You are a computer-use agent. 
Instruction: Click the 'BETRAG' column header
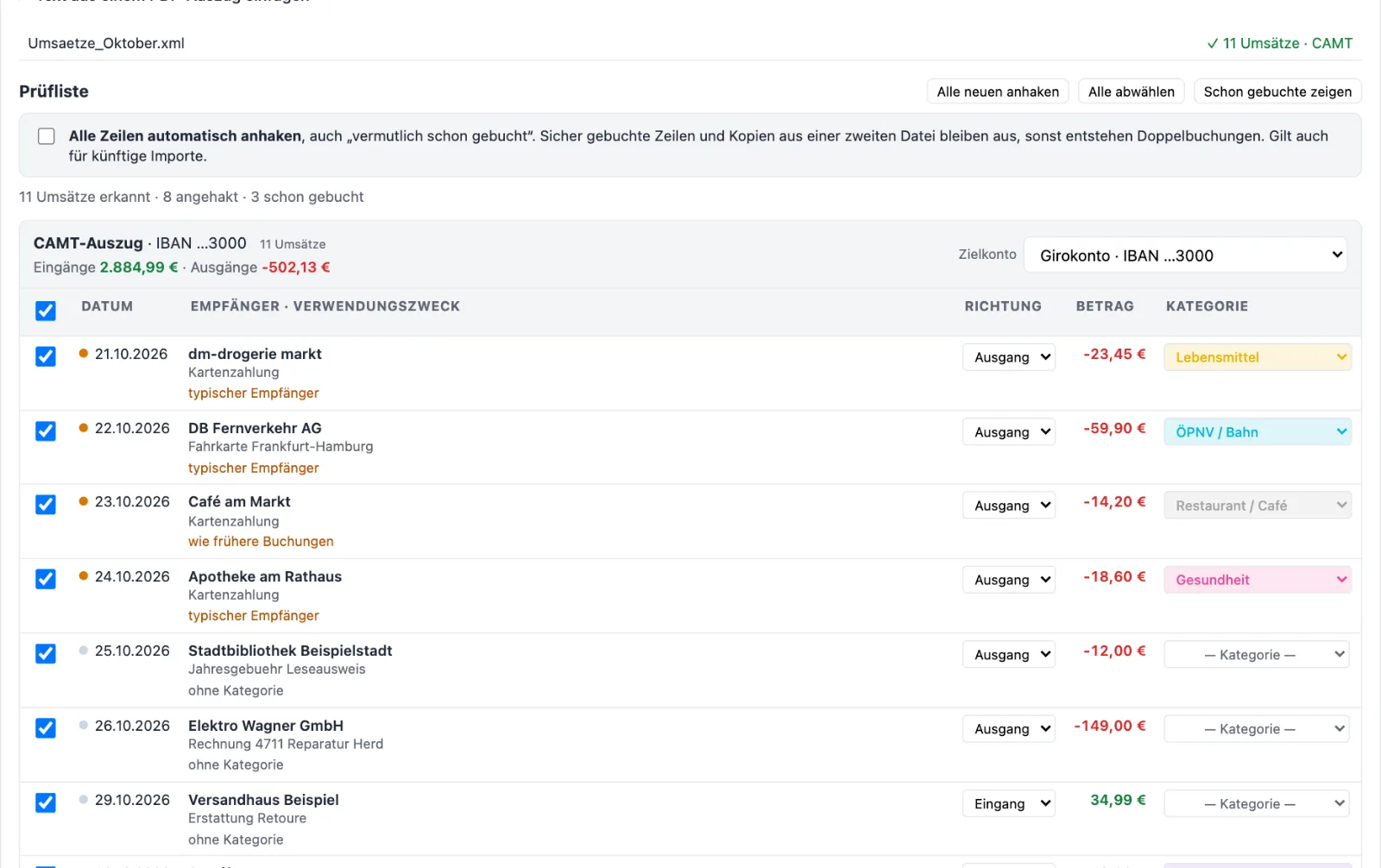1105,306
